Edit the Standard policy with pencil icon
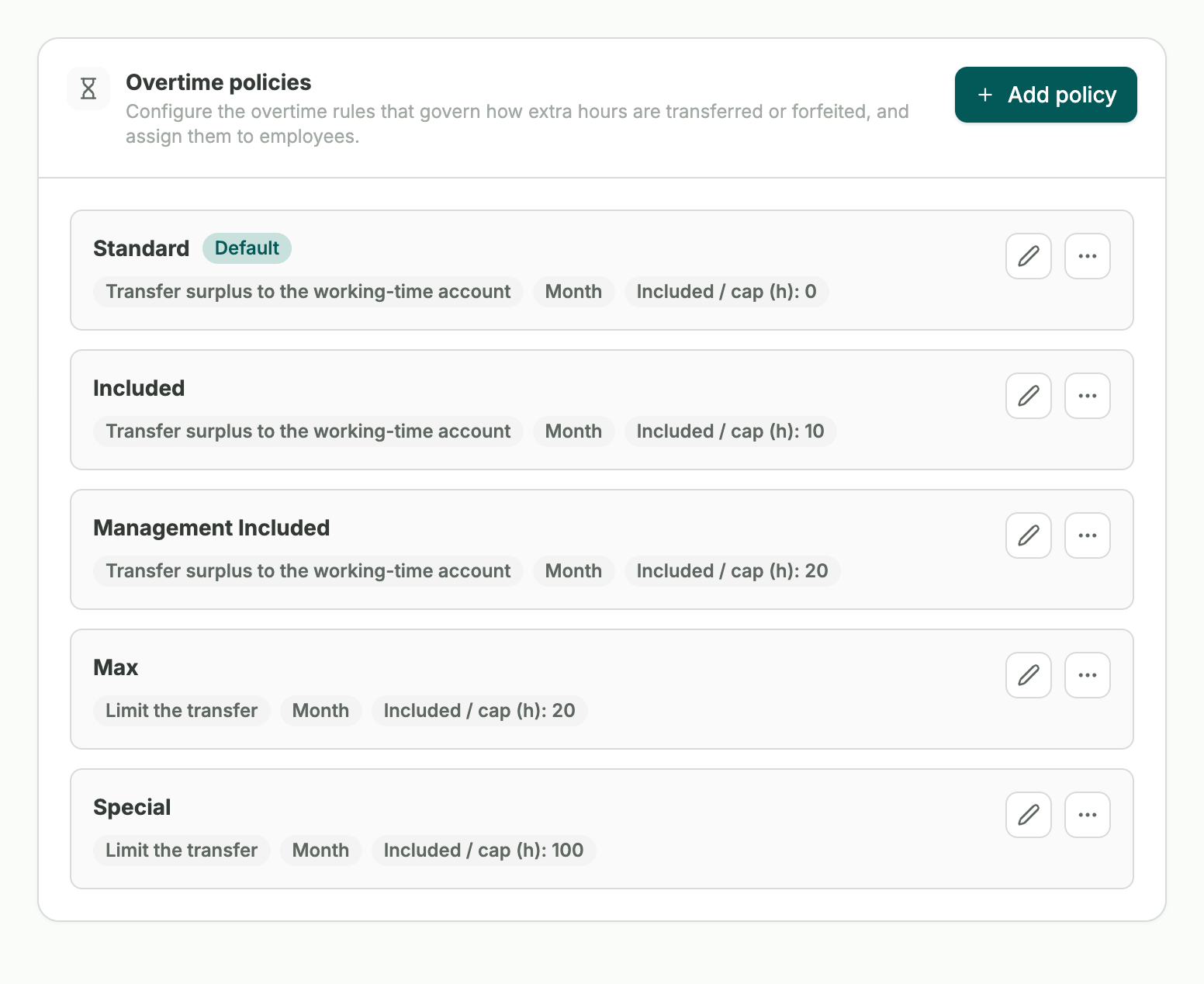This screenshot has height=984, width=1204. coord(1029,256)
